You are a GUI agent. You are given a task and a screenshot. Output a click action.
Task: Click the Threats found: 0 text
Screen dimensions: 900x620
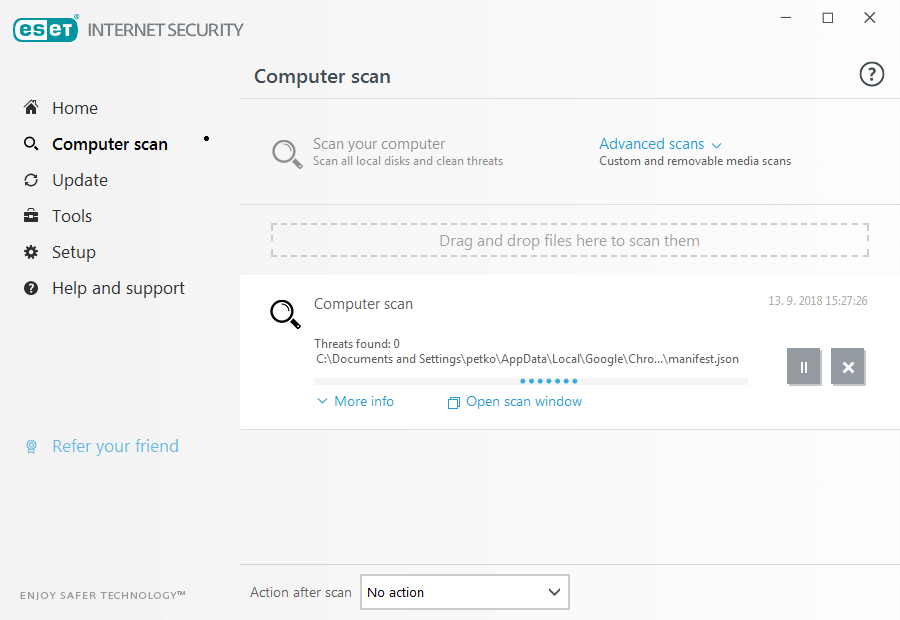(357, 344)
